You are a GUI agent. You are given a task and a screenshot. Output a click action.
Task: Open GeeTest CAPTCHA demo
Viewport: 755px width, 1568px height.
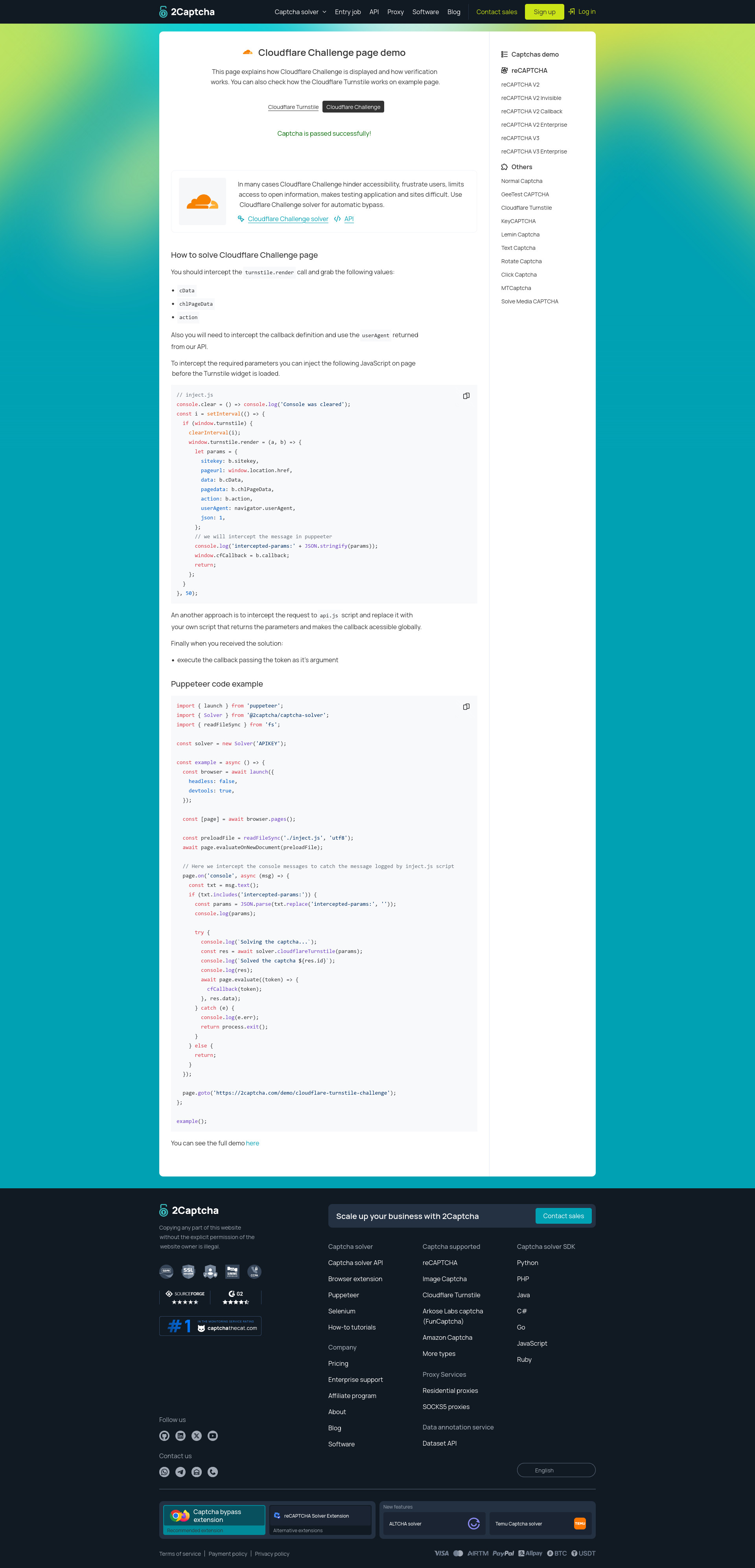[x=525, y=194]
